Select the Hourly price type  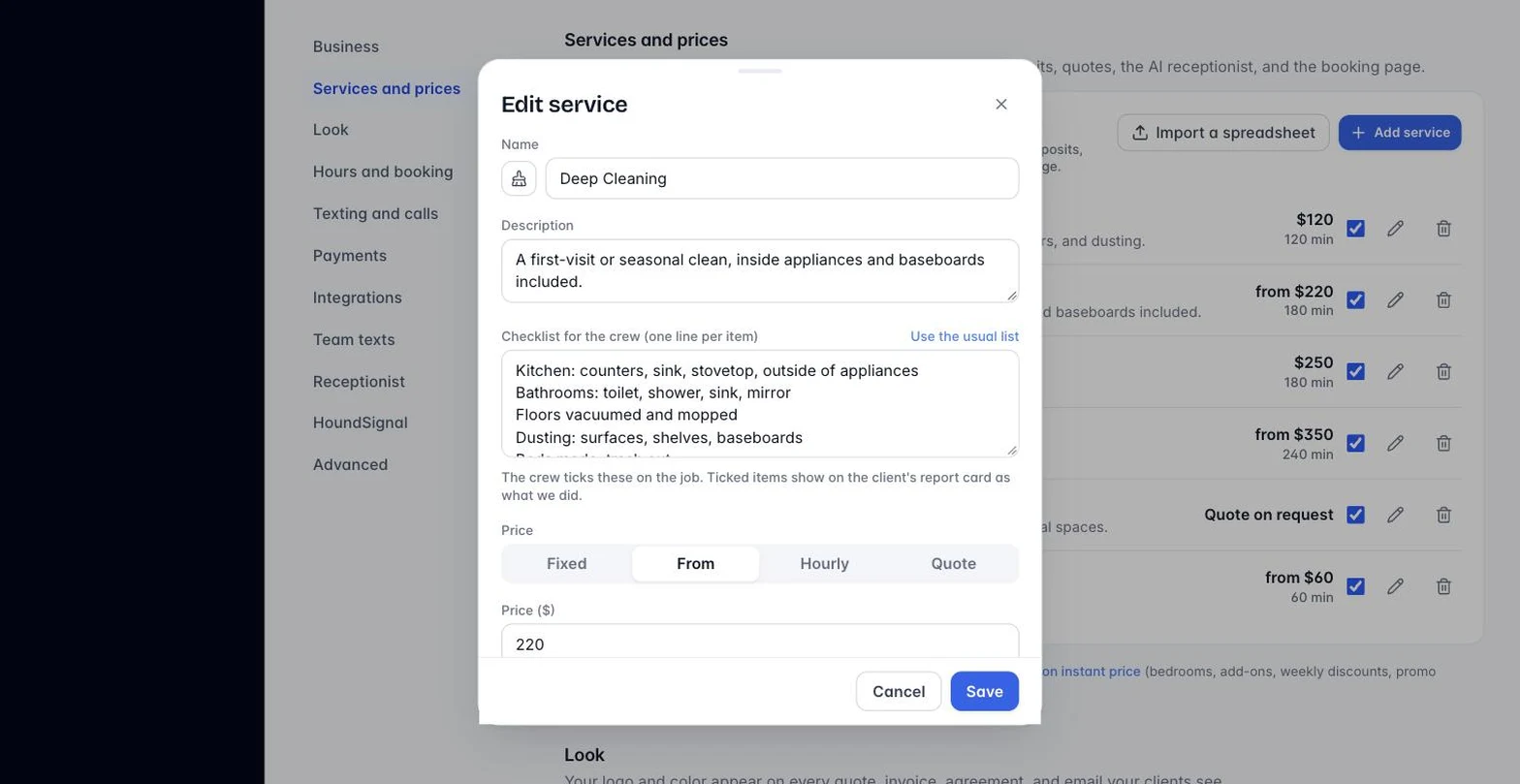pyautogui.click(x=825, y=564)
